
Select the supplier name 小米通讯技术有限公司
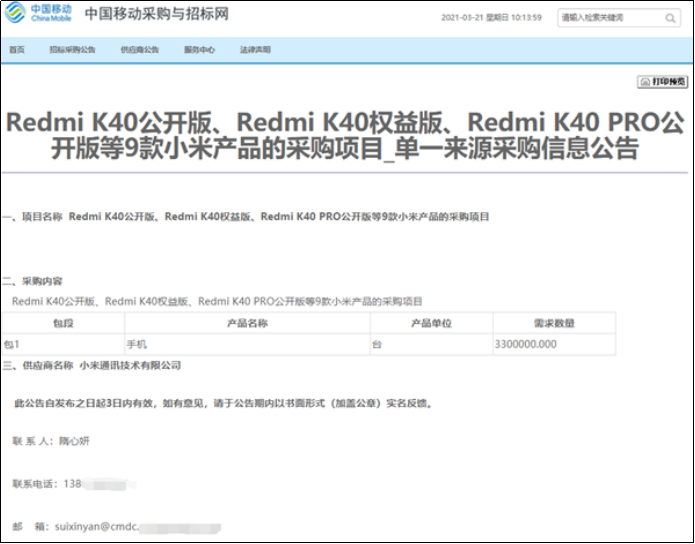(x=130, y=366)
